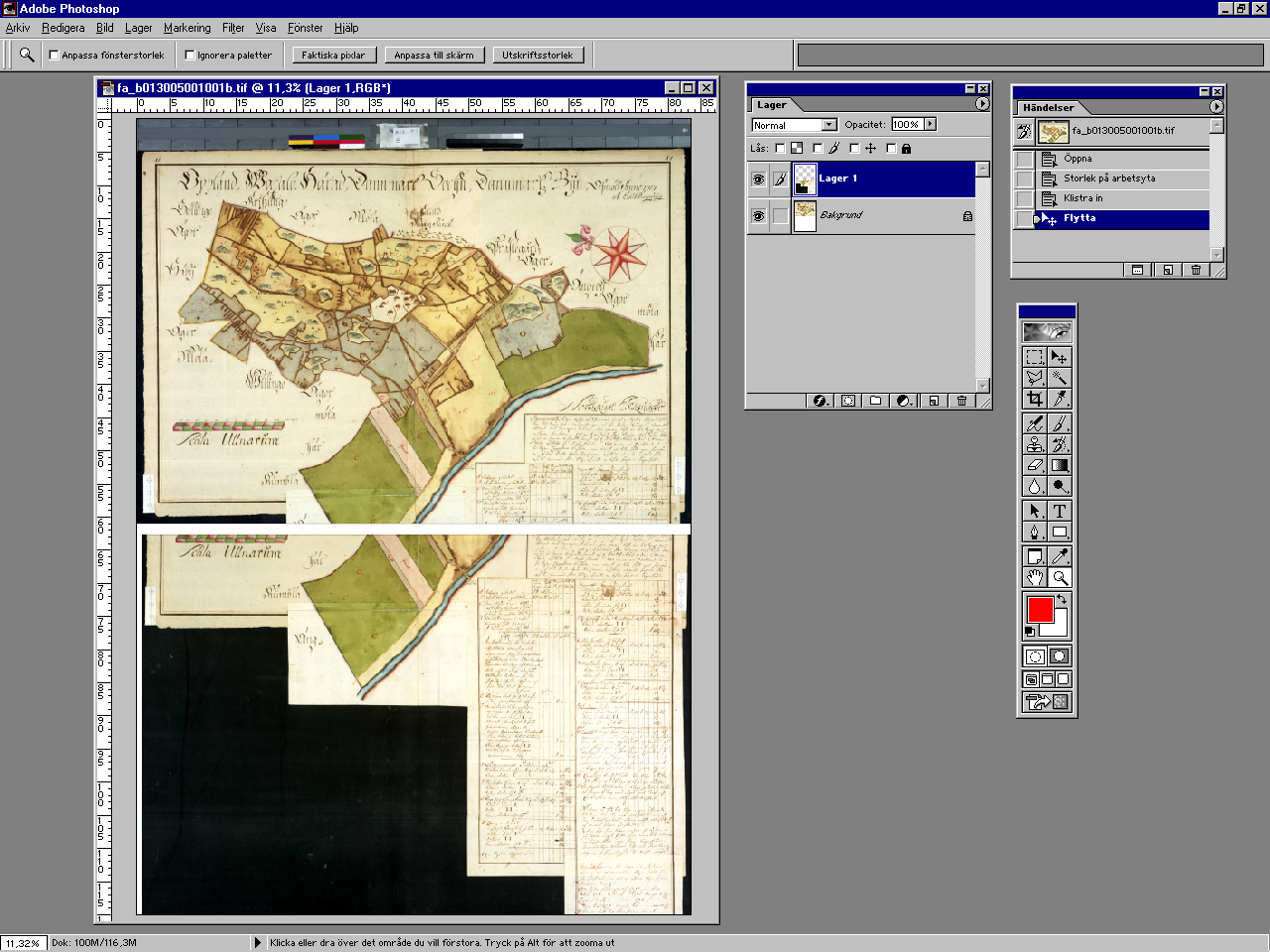Select the Dodge tool

1060,486
